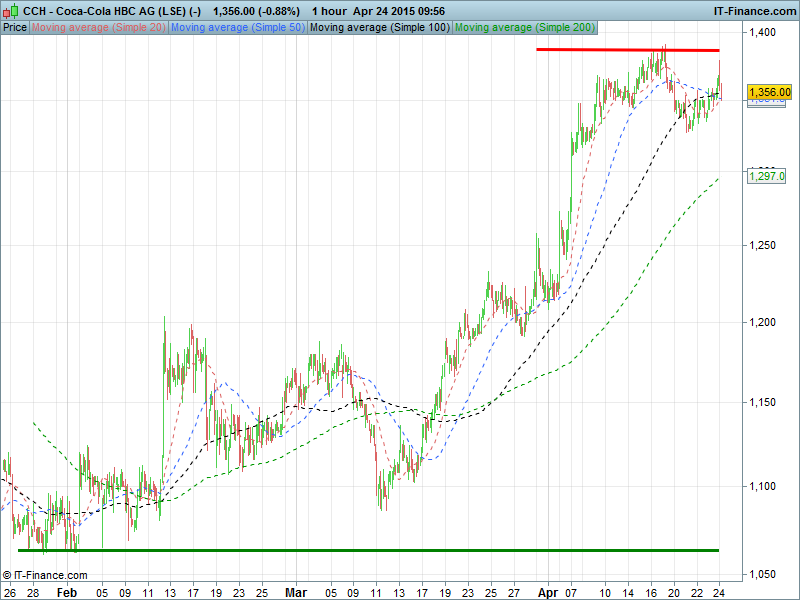This screenshot has height=600, width=800.
Task: Select the Moving average (Simple 50) label
Action: (x=238, y=27)
